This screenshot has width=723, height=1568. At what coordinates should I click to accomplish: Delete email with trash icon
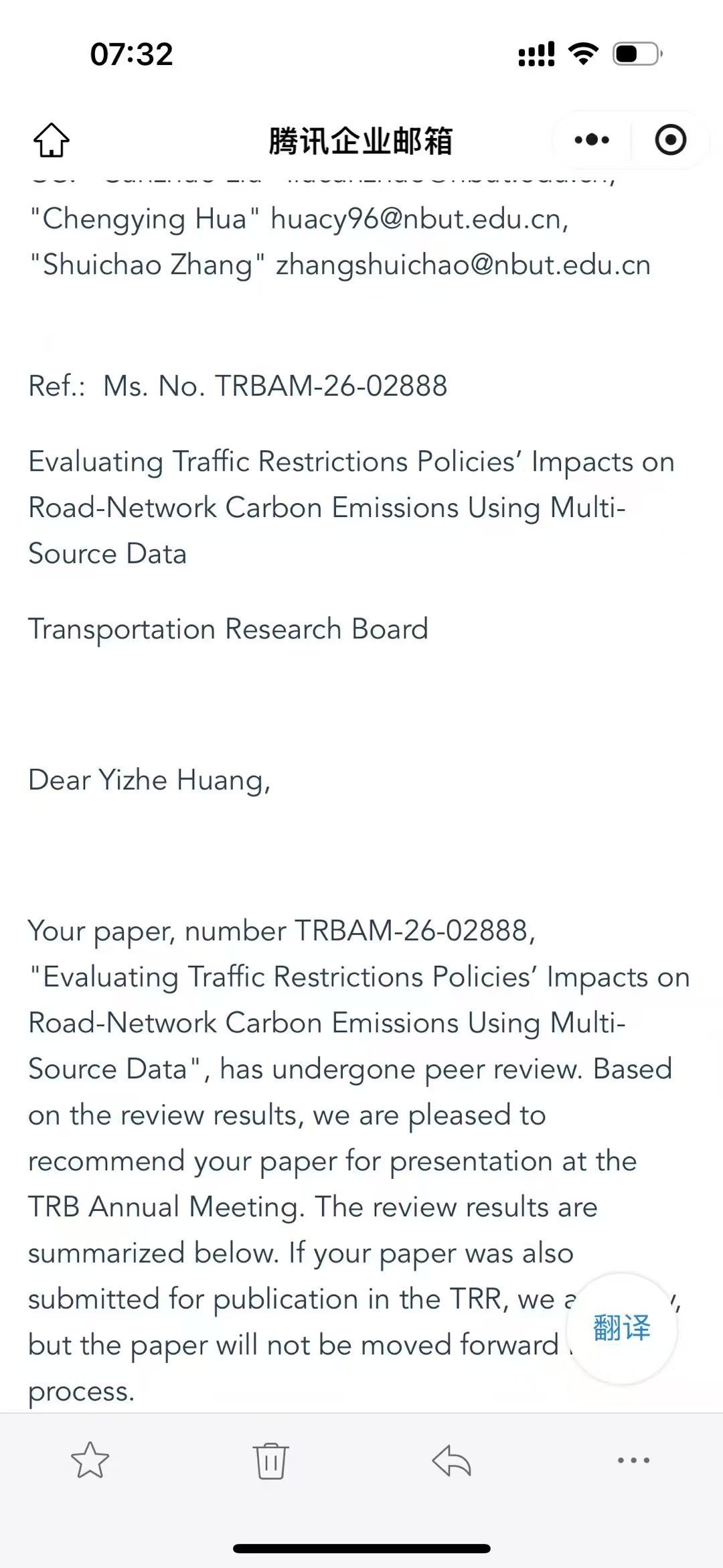point(270,1460)
